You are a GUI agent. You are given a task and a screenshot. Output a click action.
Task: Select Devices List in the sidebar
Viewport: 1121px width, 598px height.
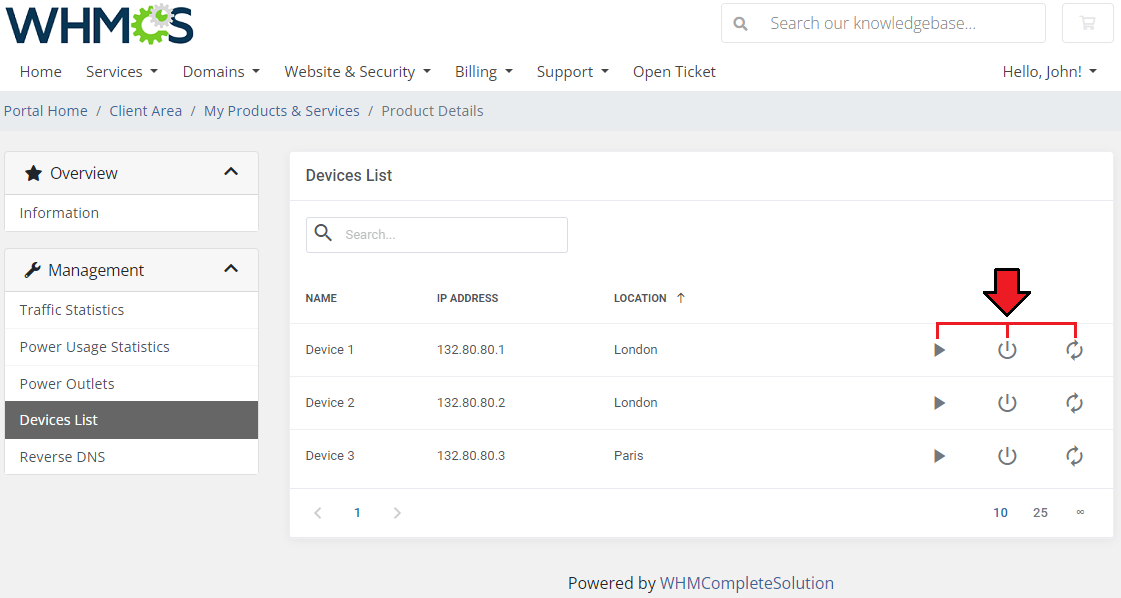pyautogui.click(x=132, y=420)
